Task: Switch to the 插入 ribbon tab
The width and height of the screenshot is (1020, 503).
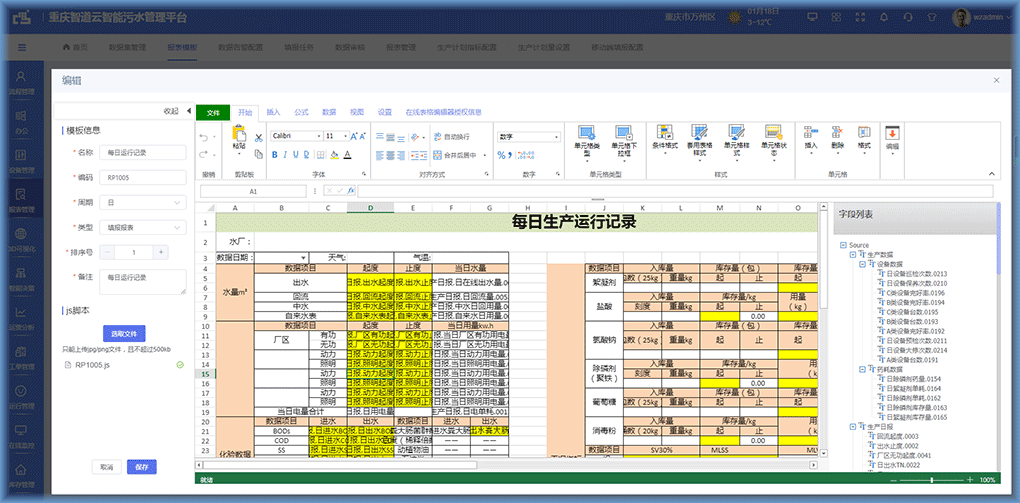Action: pos(273,113)
